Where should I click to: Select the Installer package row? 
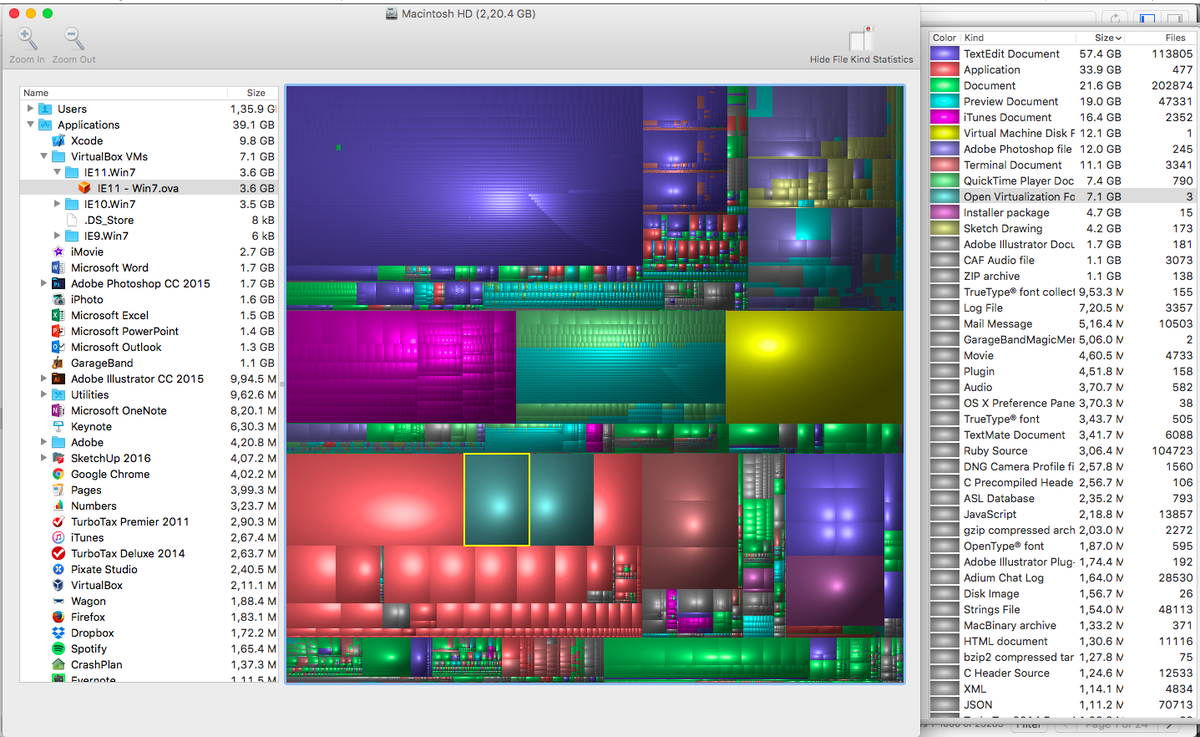coord(1062,212)
